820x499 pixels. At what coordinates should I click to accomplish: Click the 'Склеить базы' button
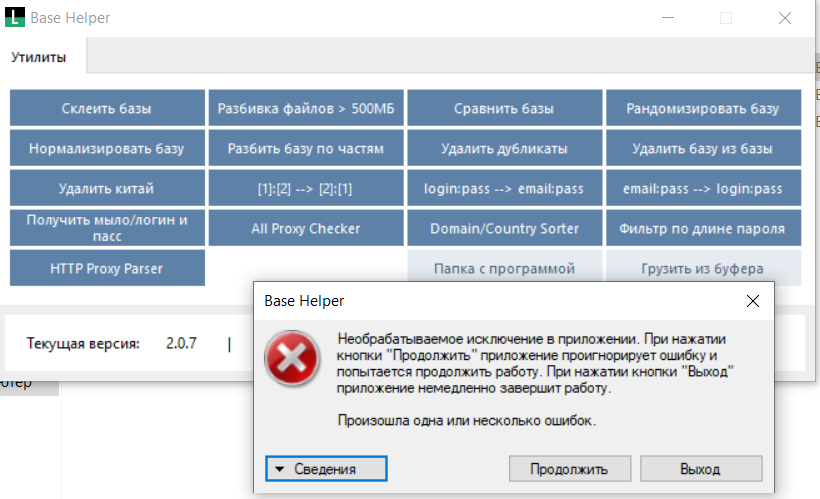tap(106, 109)
